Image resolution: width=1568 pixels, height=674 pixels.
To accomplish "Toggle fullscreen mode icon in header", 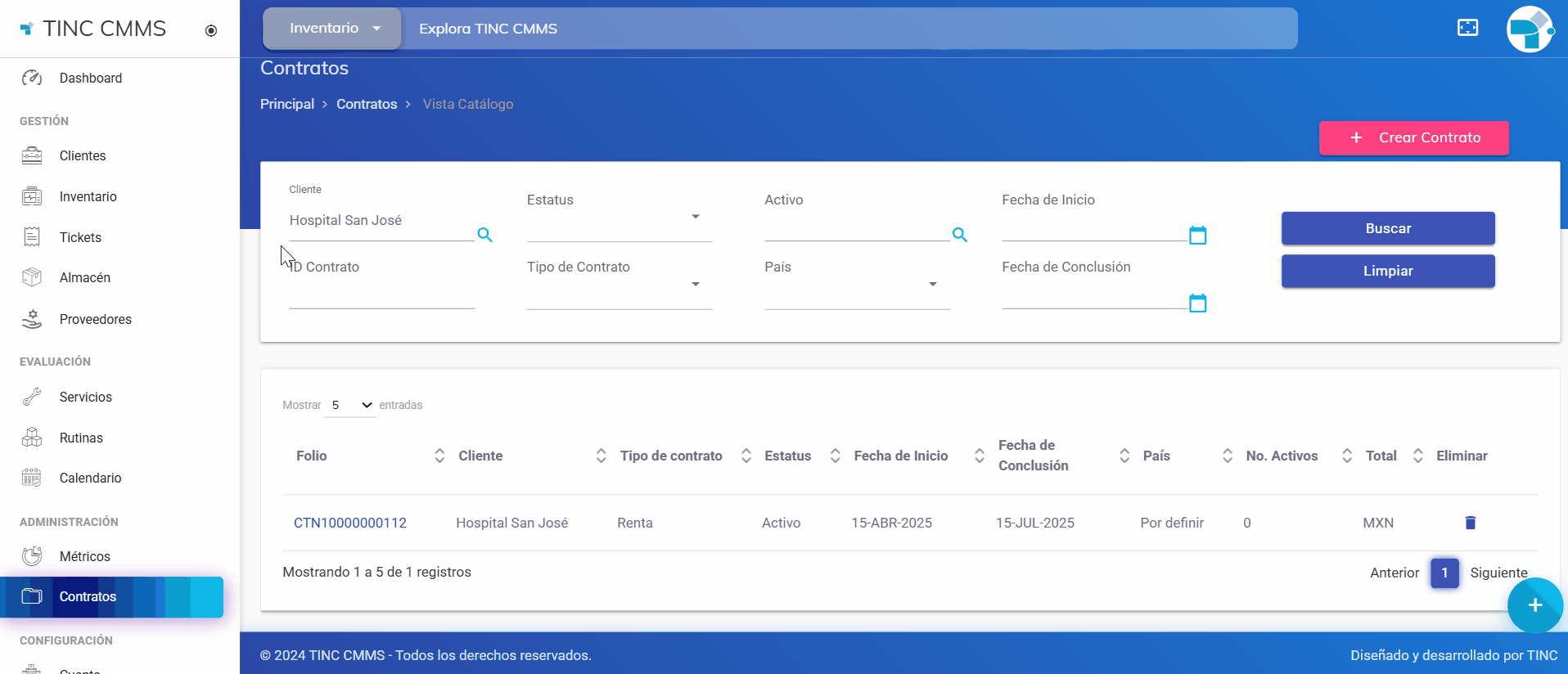I will tap(1467, 29).
